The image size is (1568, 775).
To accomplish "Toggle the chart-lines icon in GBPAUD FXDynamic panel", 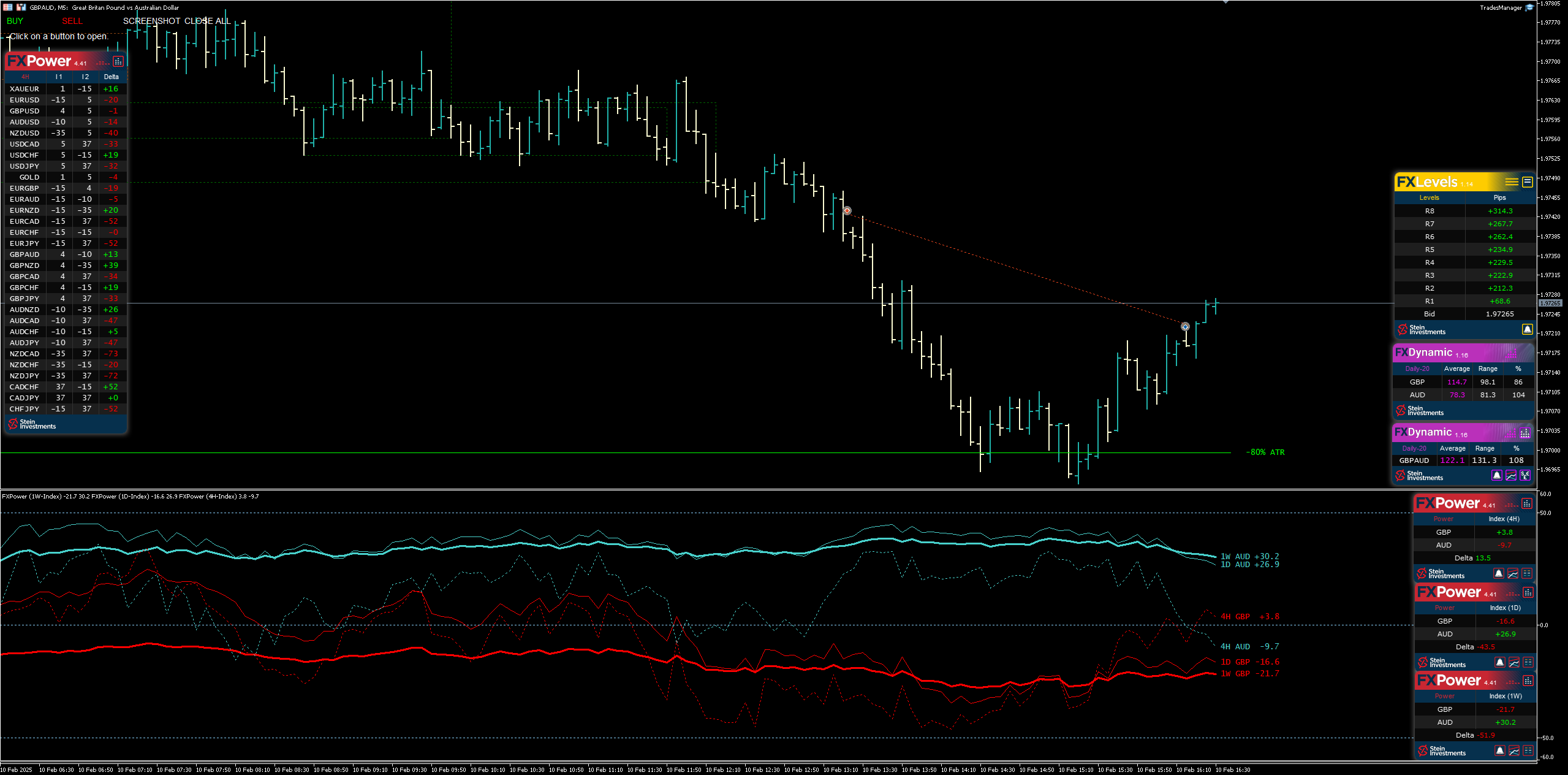I will click(x=1511, y=475).
